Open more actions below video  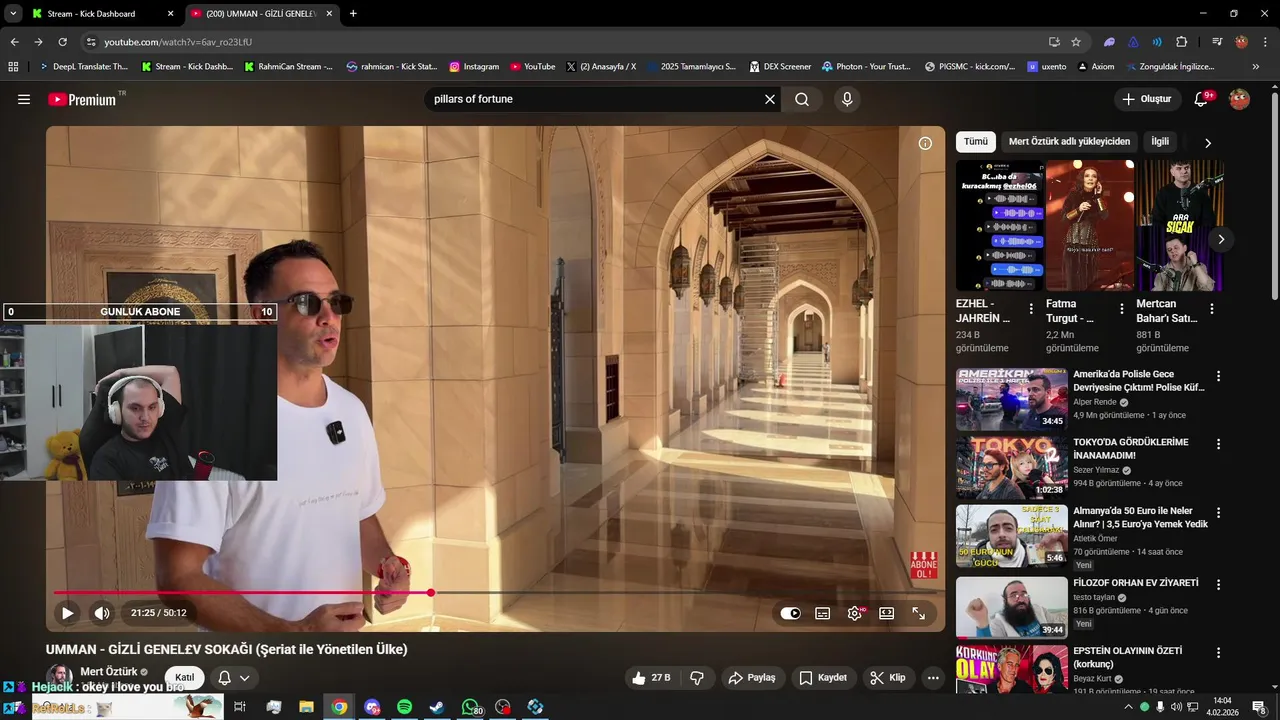pos(933,677)
